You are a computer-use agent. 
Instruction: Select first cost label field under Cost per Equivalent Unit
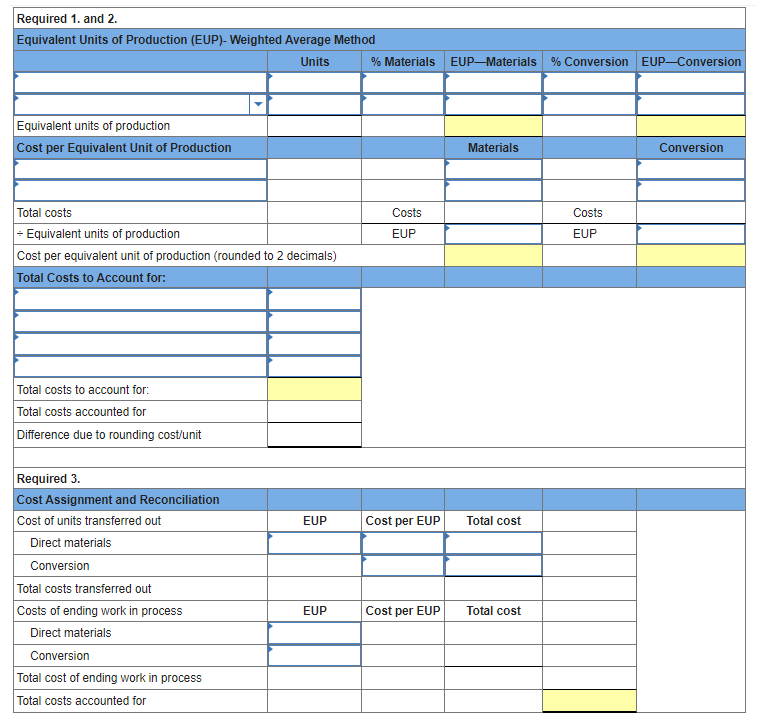(x=140, y=169)
